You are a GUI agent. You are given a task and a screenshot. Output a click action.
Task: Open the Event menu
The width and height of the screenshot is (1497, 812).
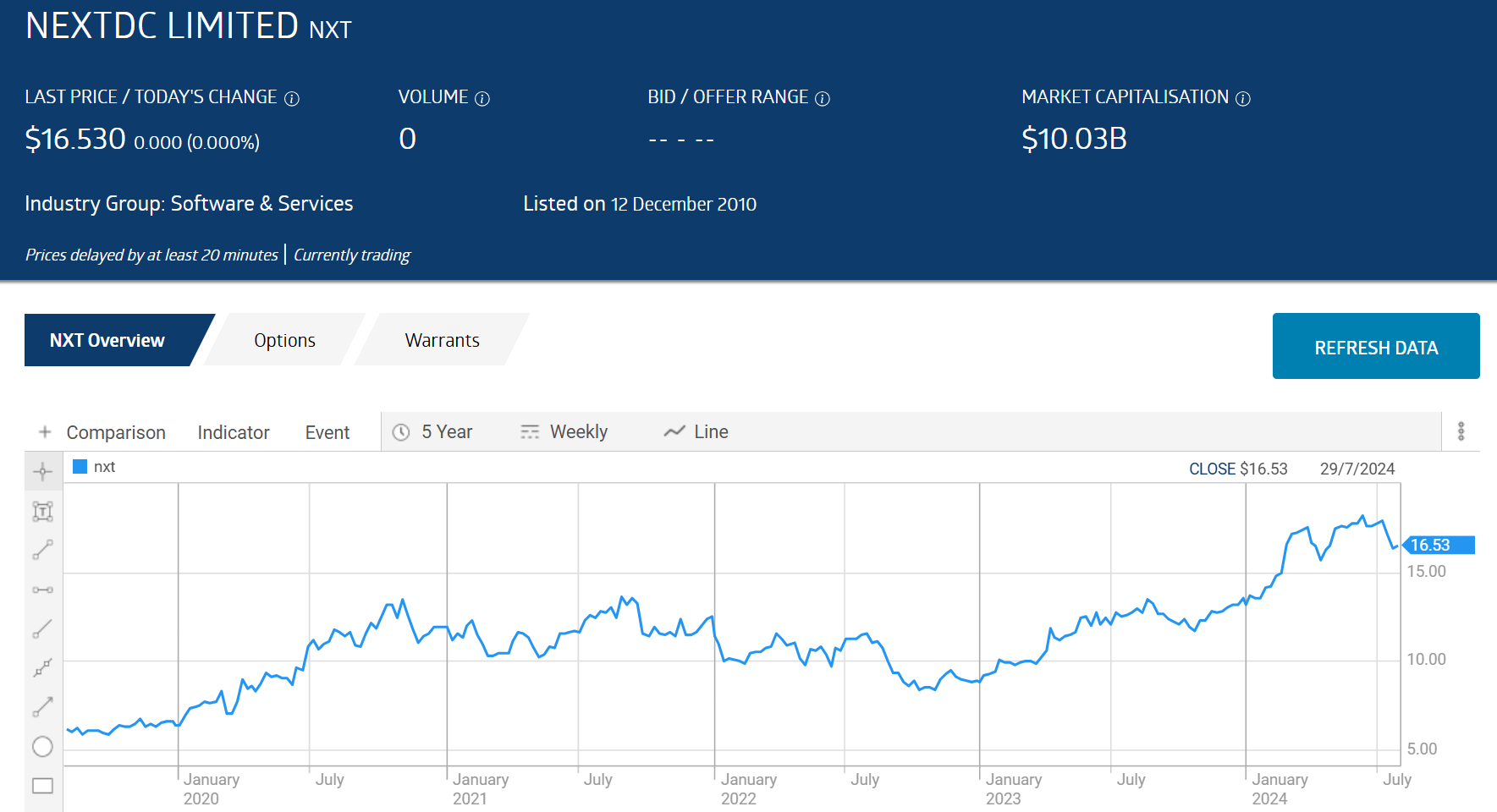click(327, 432)
